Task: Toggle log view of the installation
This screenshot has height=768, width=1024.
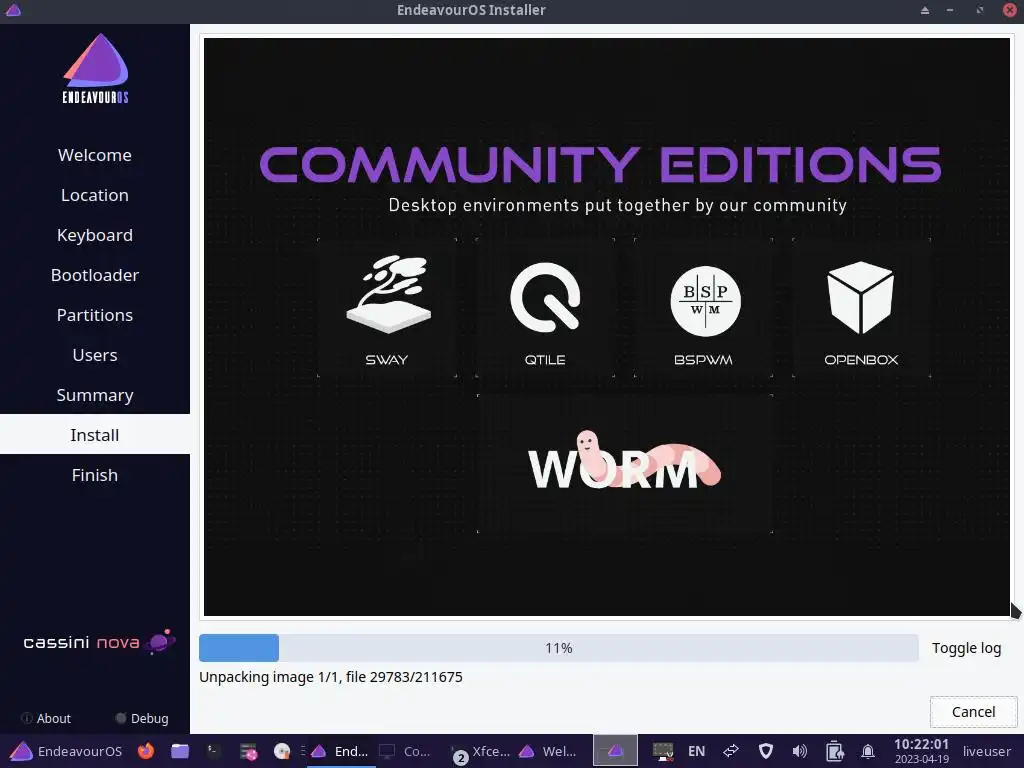Action: 966,648
